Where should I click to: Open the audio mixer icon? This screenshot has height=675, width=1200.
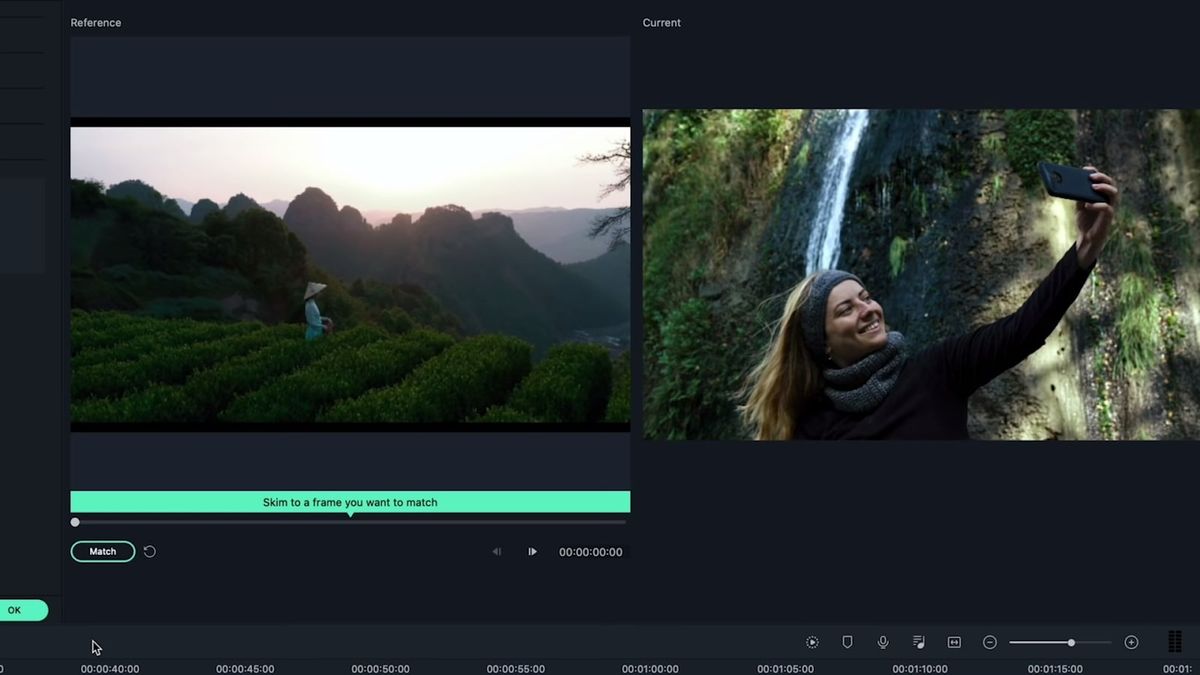(x=918, y=642)
